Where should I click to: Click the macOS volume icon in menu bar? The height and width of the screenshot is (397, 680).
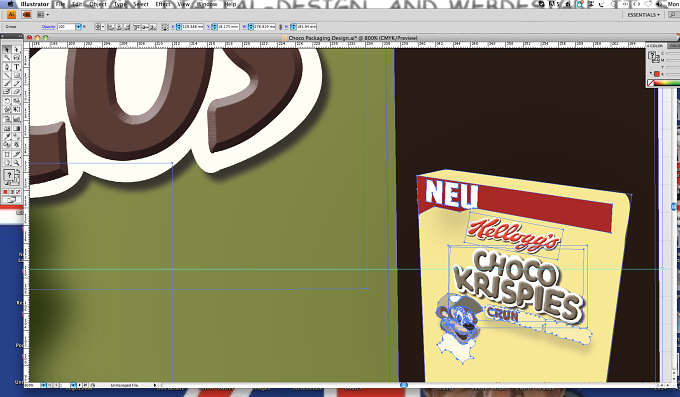click(659, 4)
